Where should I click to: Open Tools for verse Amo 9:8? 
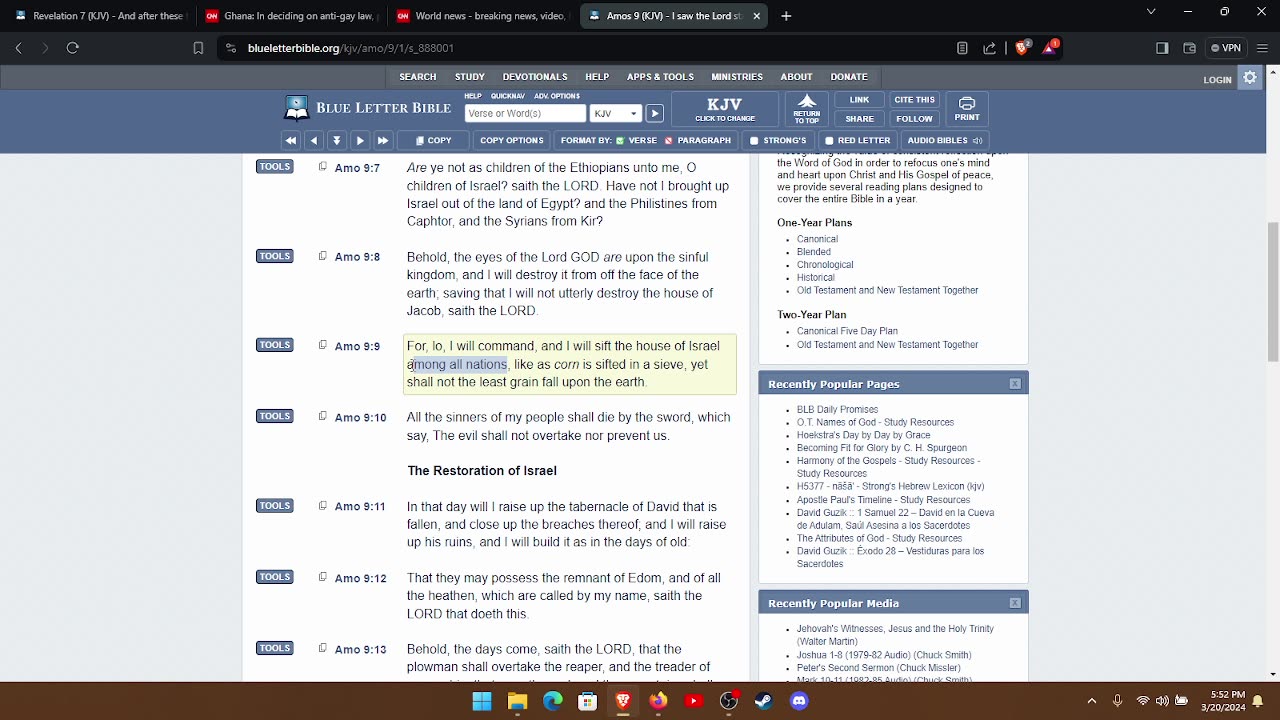pyautogui.click(x=274, y=256)
